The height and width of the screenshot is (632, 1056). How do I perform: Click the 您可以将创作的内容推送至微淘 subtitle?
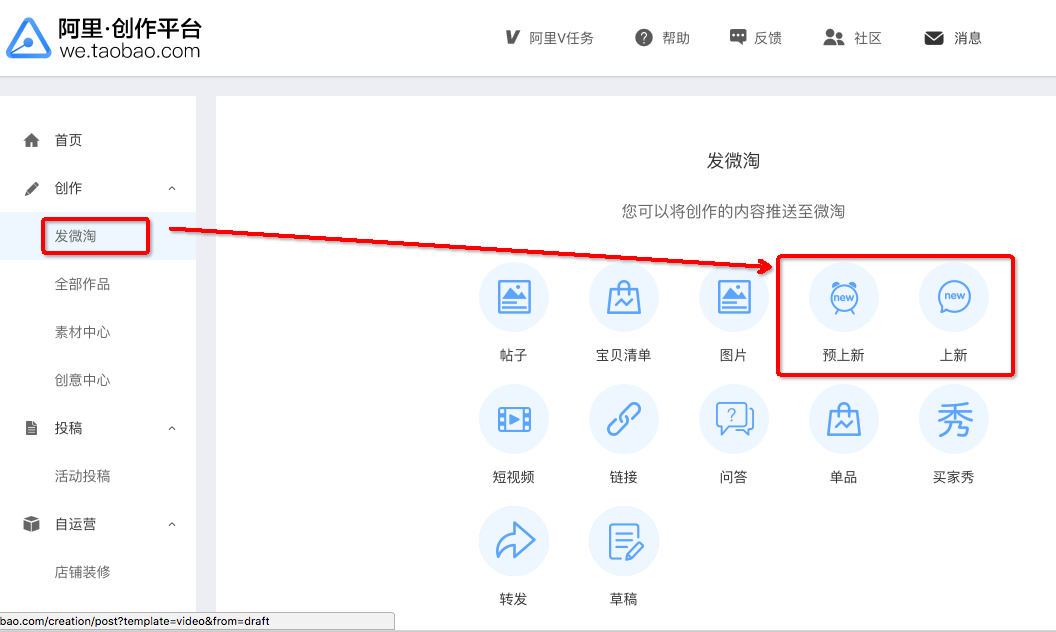[x=733, y=212]
